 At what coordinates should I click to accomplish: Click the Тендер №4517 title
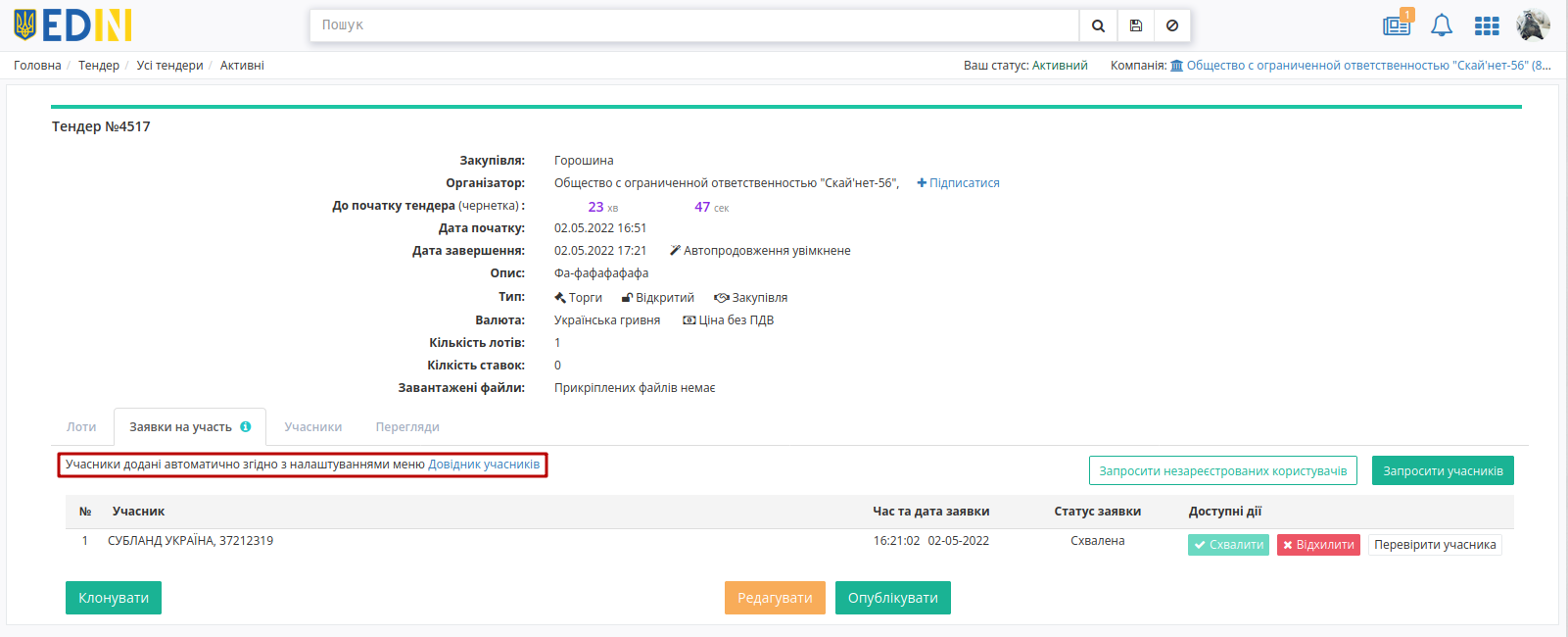pyautogui.click(x=101, y=126)
